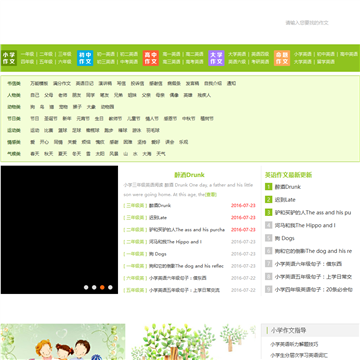Viewport: 360px width, 360px height.
Task: Select the orange active carousel dot
Action: pyautogui.click(x=102, y=287)
